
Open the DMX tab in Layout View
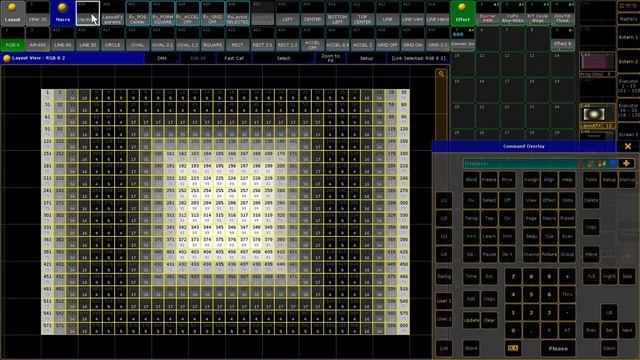click(162, 58)
